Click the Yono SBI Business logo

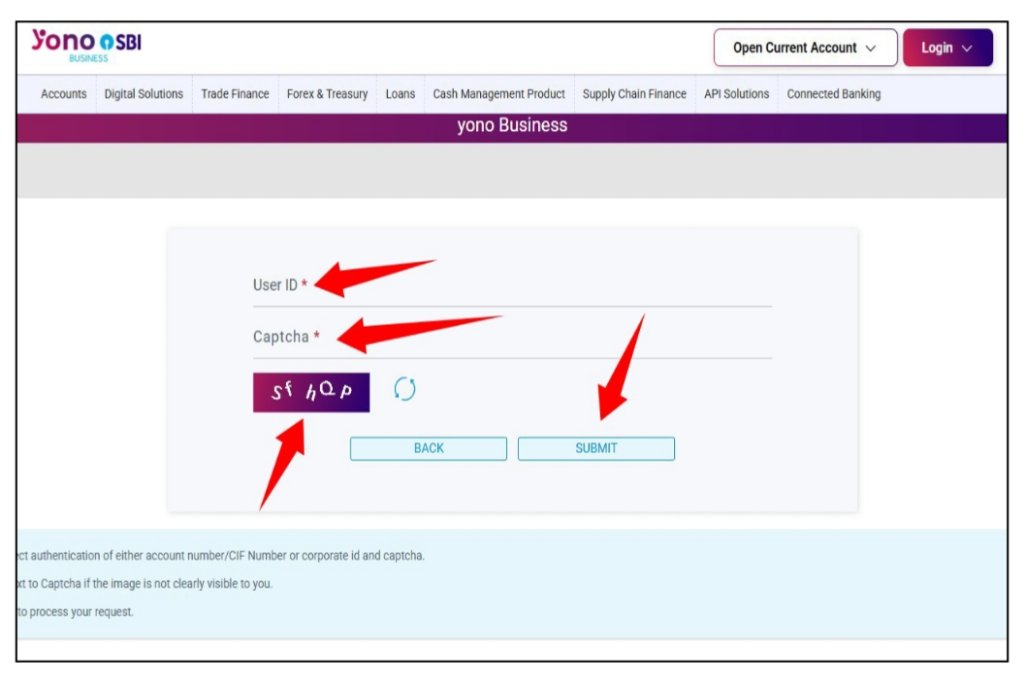pyautogui.click(x=86, y=46)
